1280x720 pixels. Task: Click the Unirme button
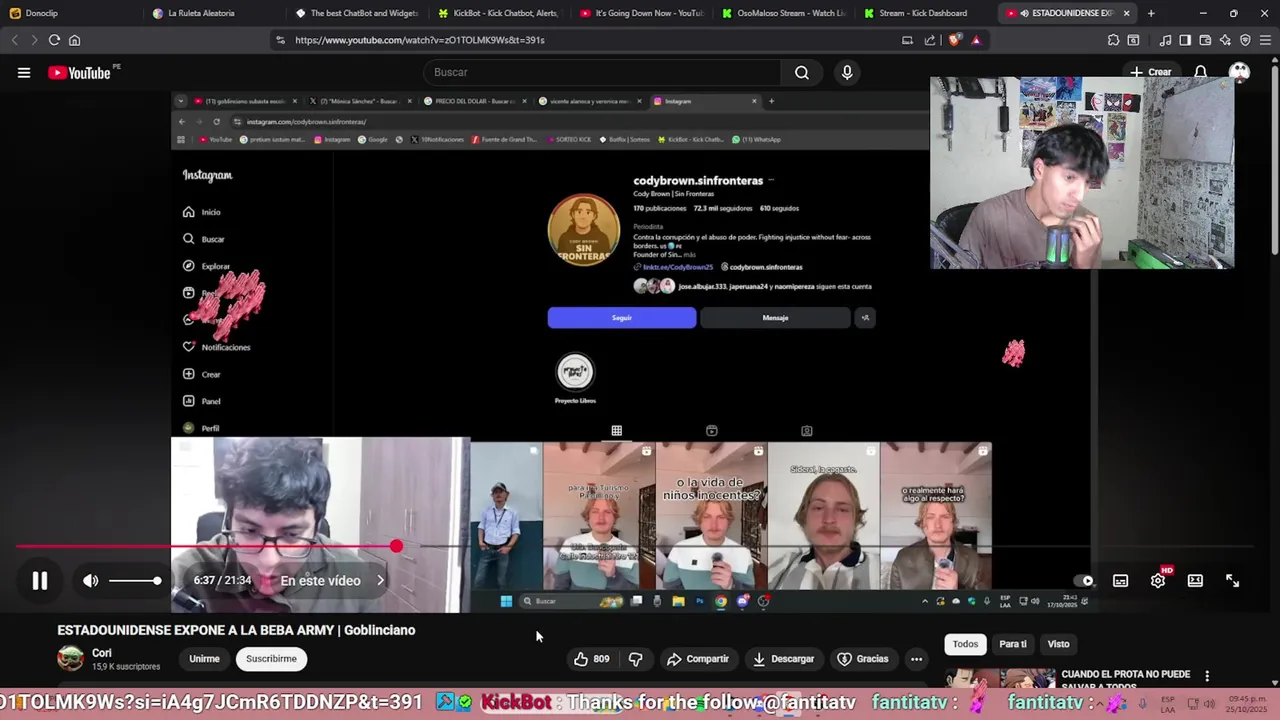[204, 659]
